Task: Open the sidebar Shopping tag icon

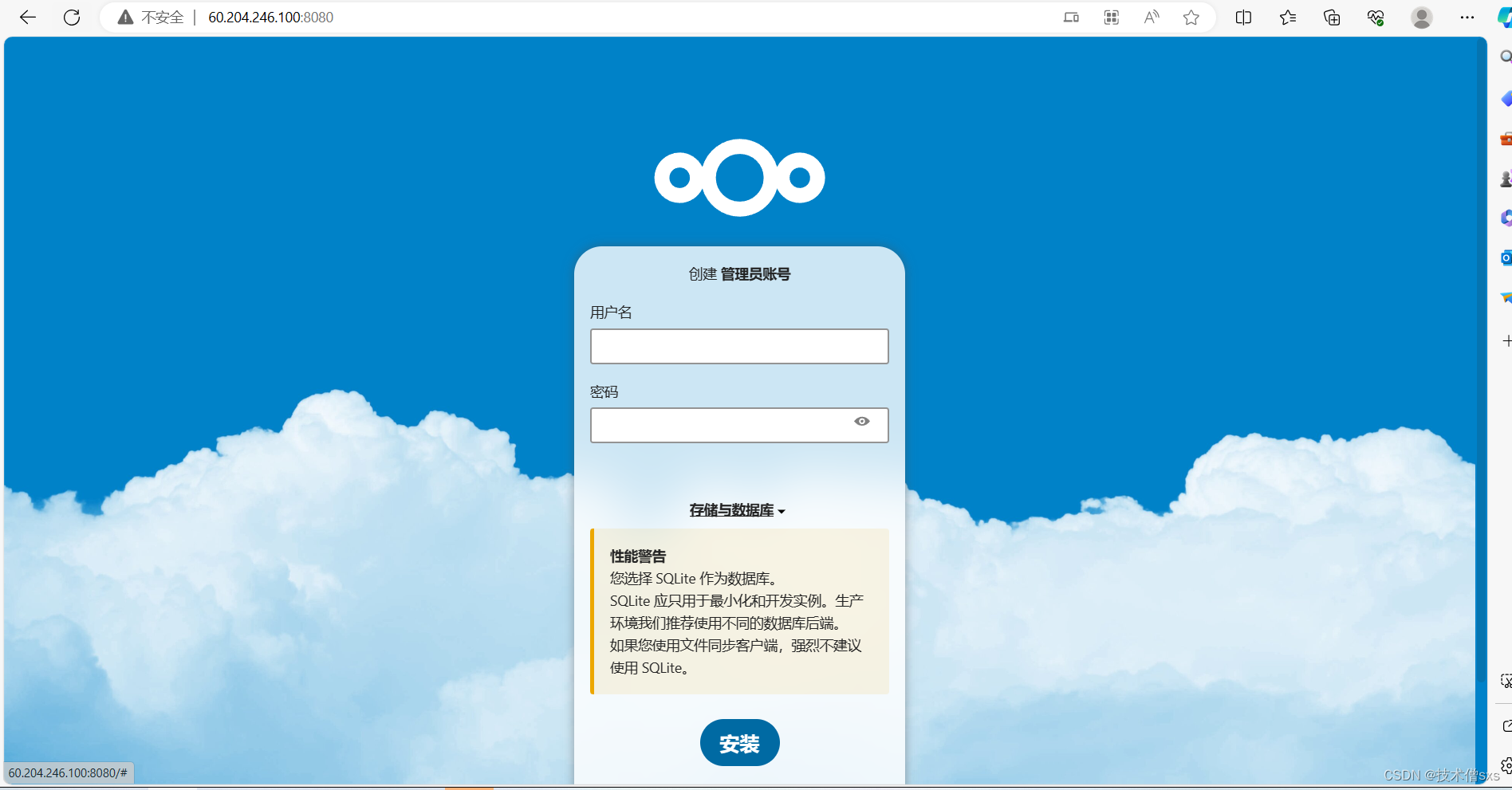Action: pos(1505,99)
